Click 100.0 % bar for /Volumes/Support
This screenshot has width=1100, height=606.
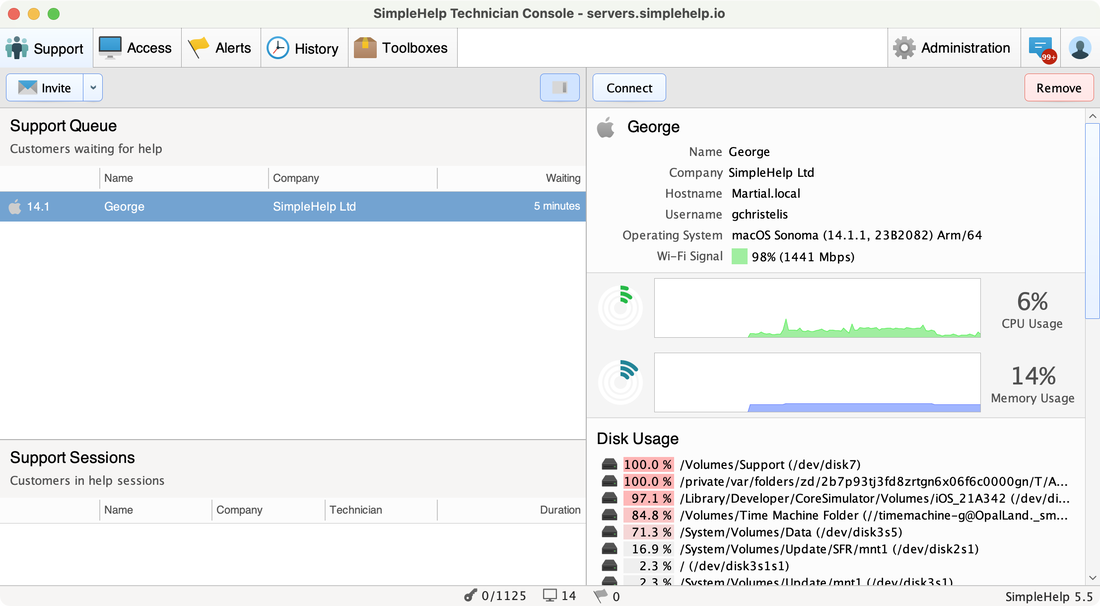(x=648, y=465)
